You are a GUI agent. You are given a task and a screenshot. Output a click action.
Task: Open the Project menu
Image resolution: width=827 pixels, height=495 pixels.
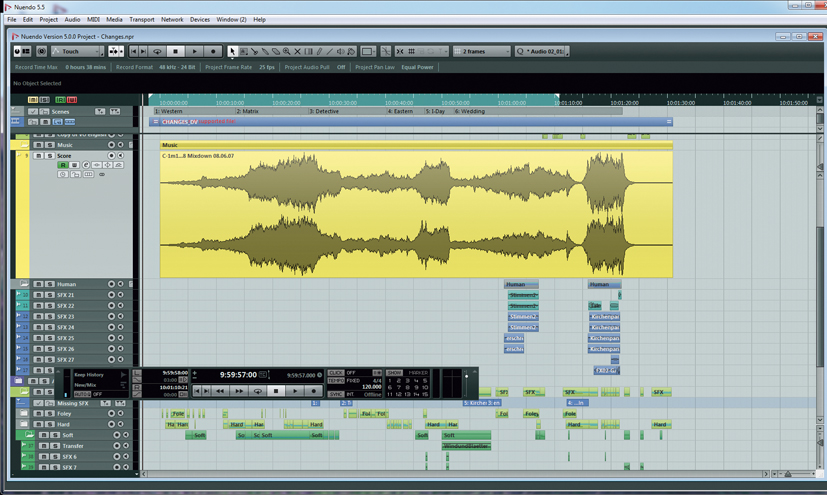coord(49,20)
